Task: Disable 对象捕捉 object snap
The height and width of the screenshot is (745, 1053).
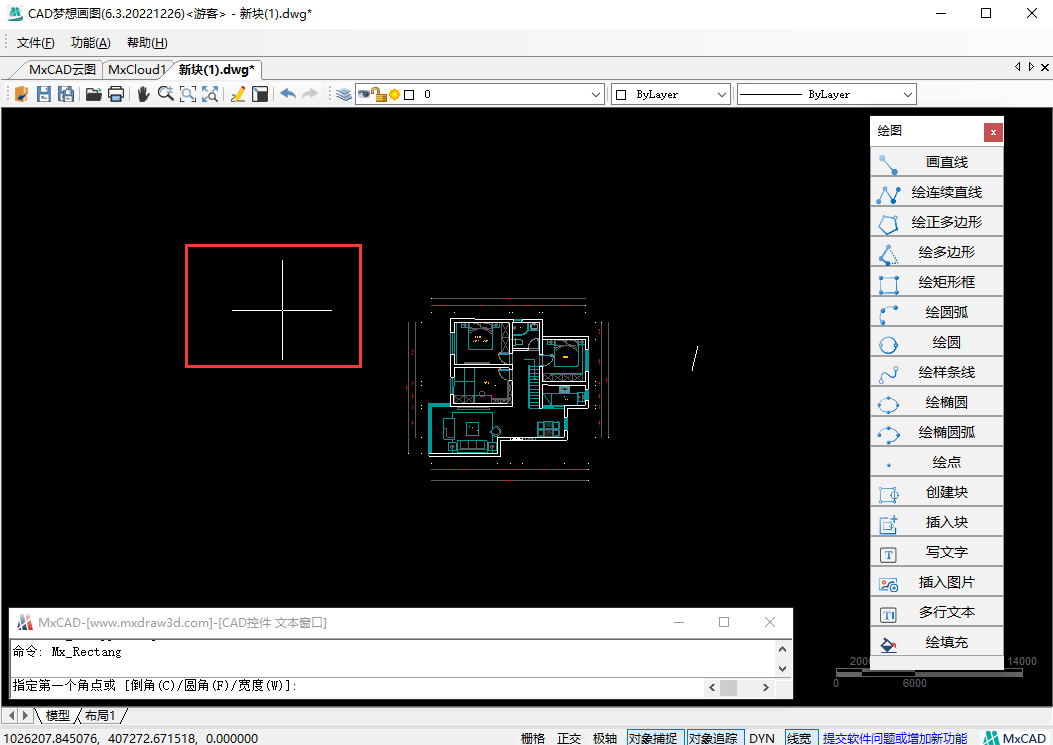Action: [x=655, y=738]
